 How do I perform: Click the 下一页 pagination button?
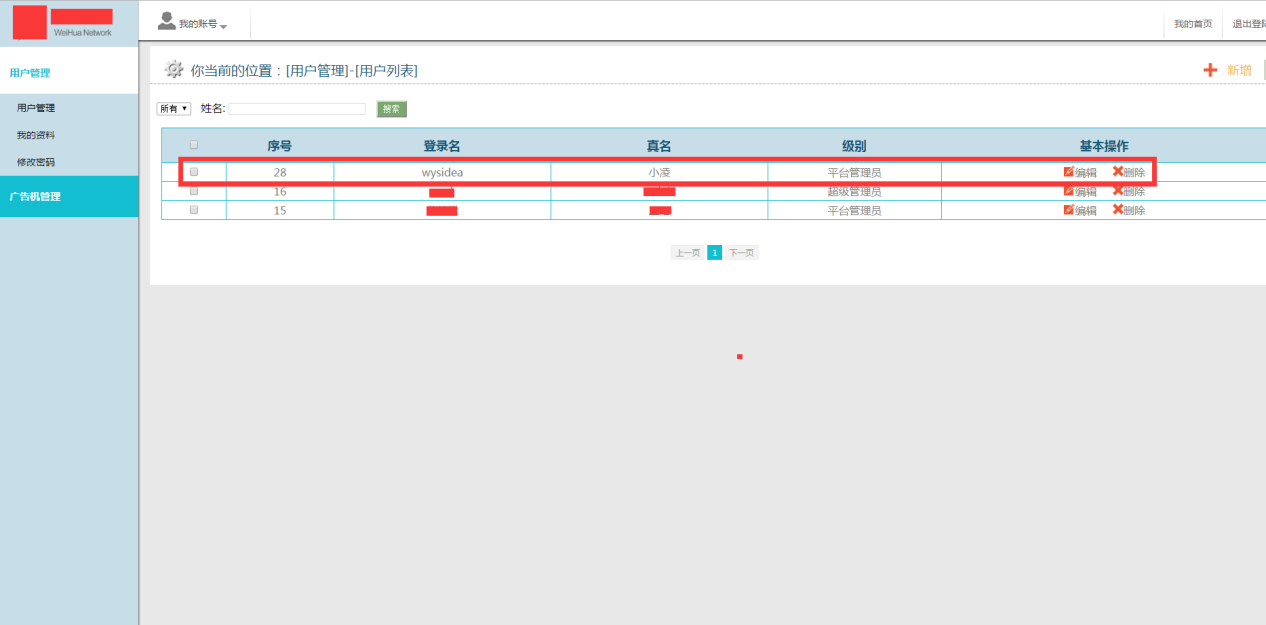pyautogui.click(x=741, y=253)
